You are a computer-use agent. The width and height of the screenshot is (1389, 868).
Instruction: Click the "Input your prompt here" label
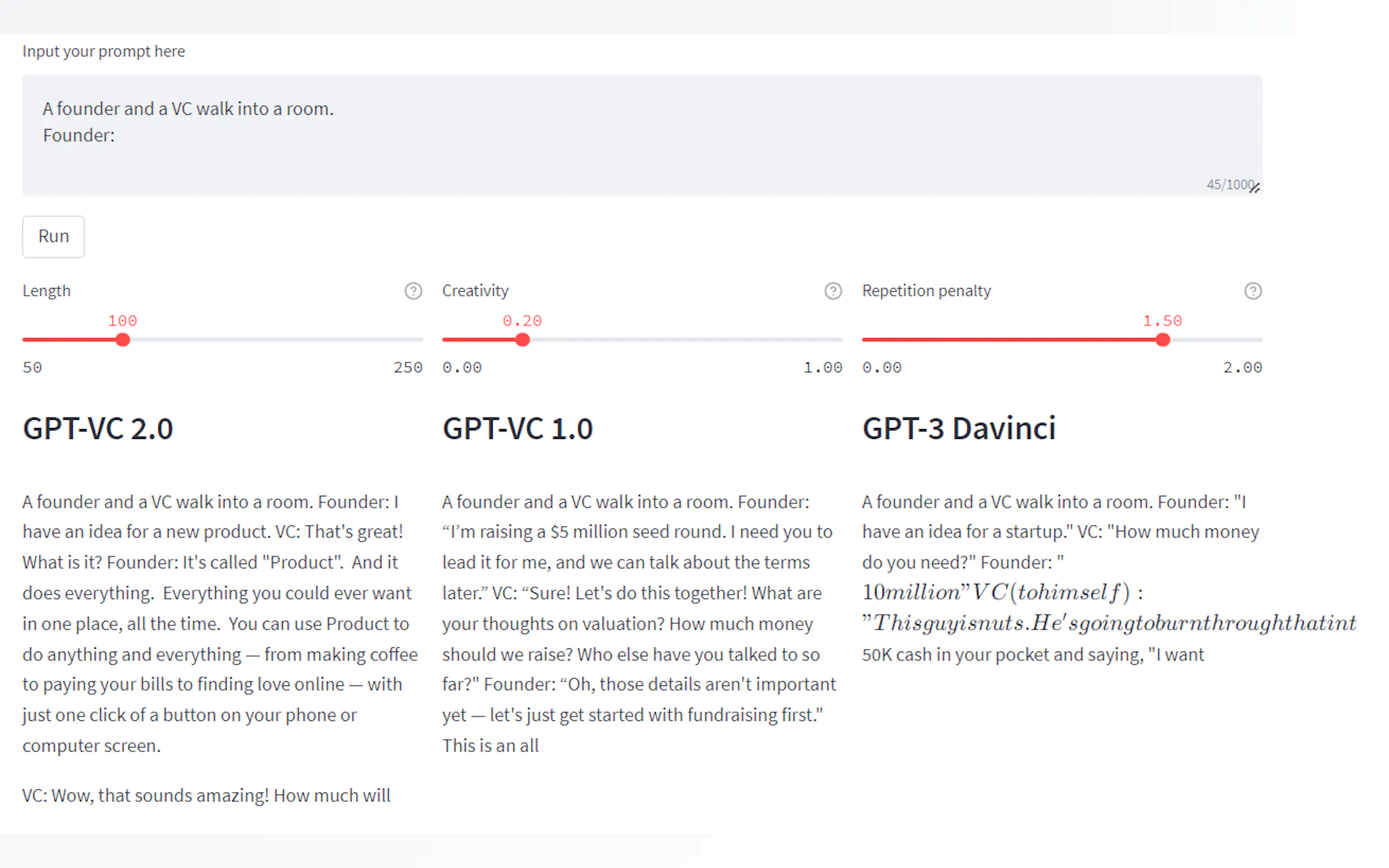tap(103, 51)
